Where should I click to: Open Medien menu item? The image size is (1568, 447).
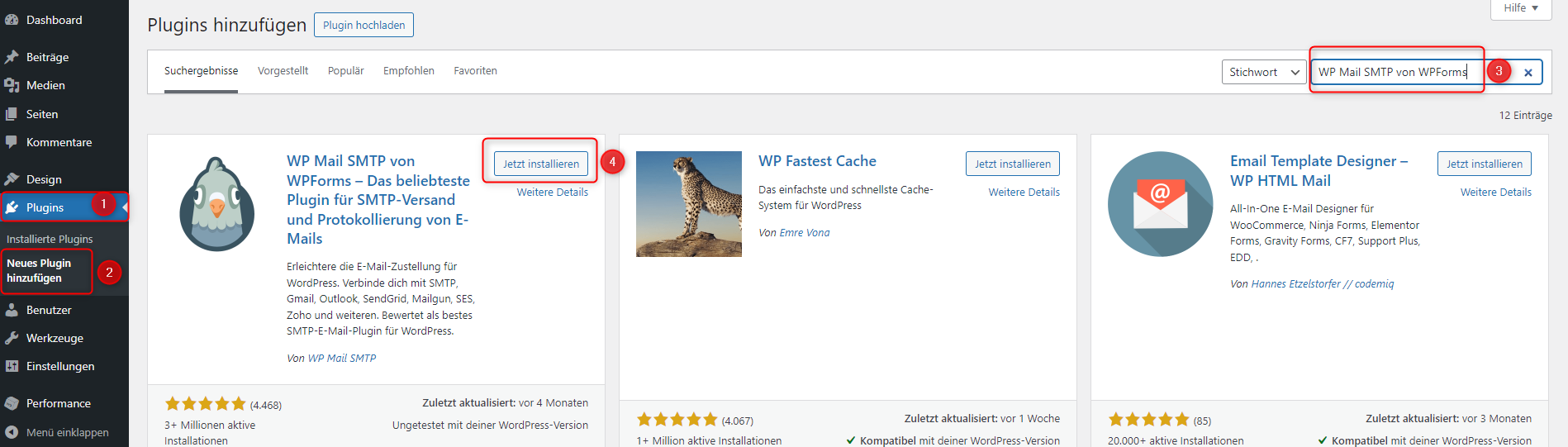(64, 85)
